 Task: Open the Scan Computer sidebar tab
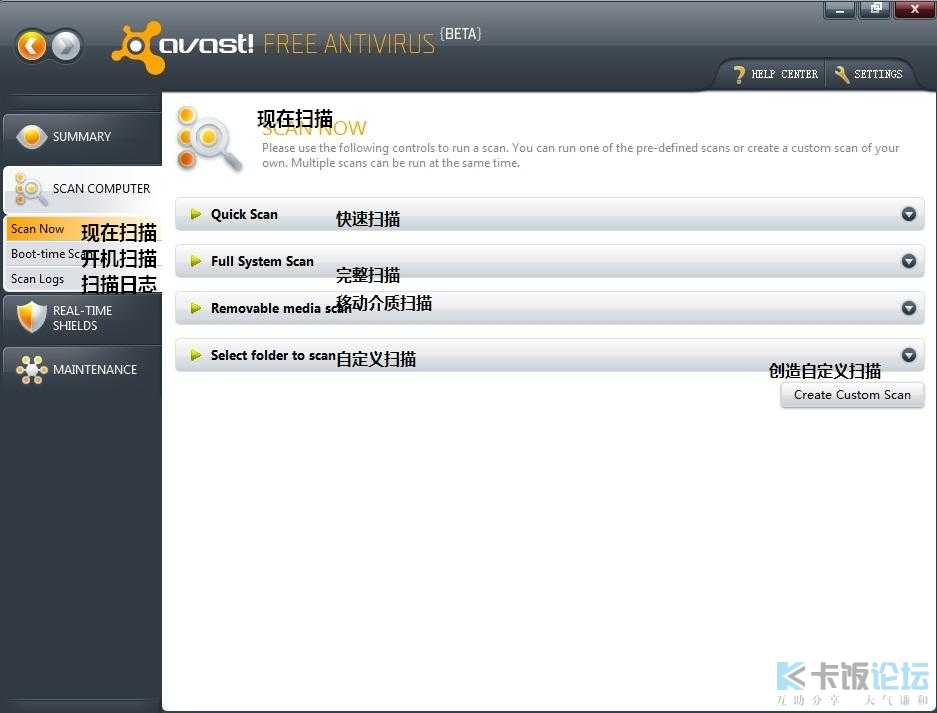point(100,188)
